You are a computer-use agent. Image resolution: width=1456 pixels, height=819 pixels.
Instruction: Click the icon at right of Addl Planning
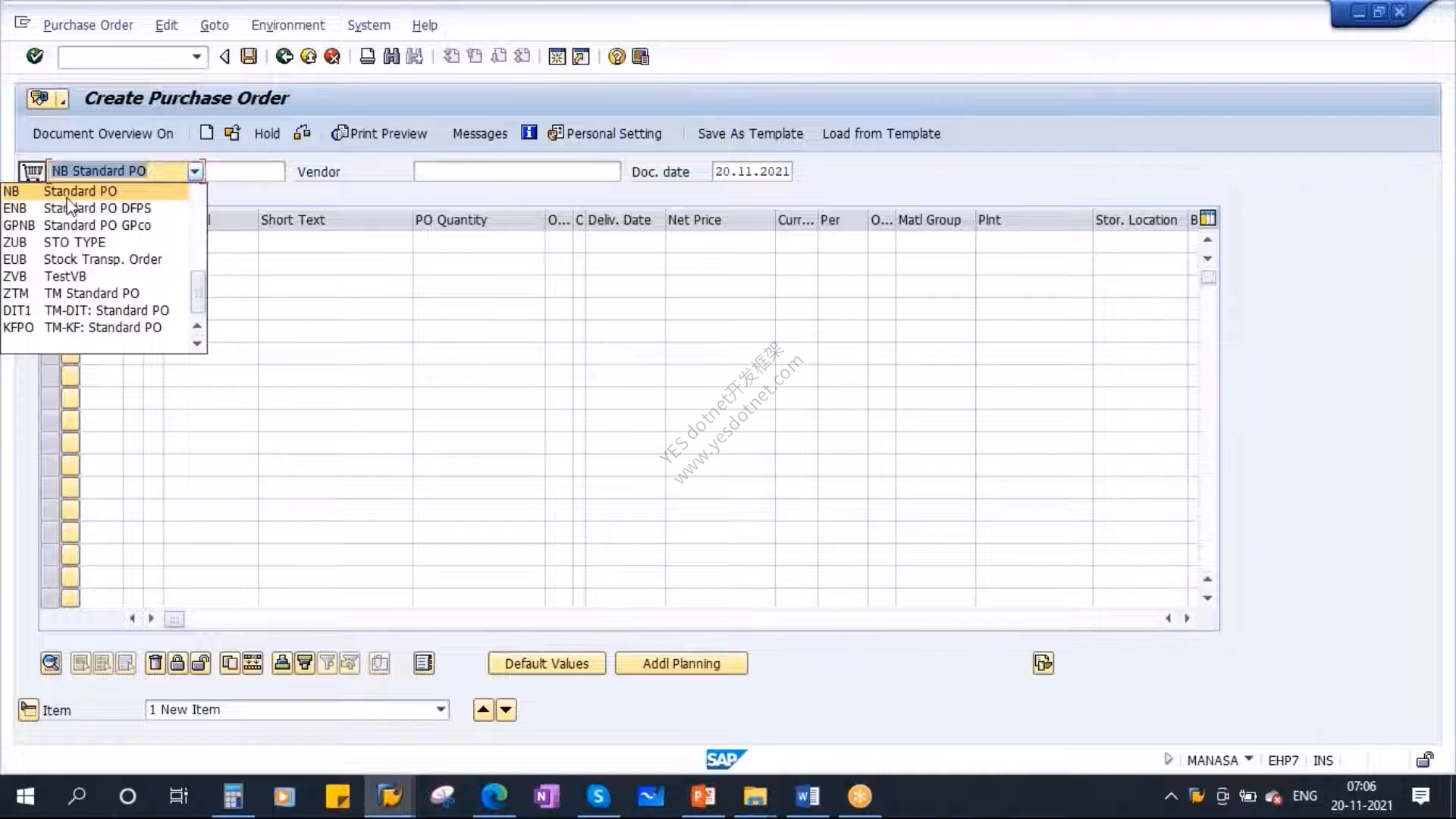pyautogui.click(x=1043, y=664)
